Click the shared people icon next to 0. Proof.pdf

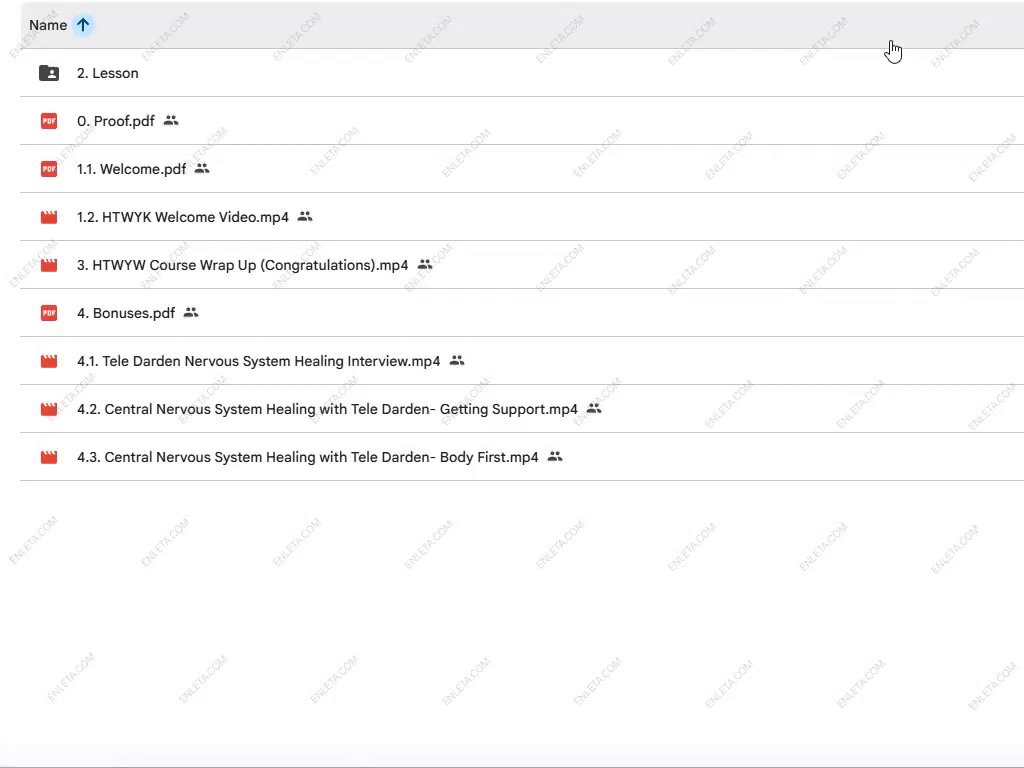click(171, 120)
